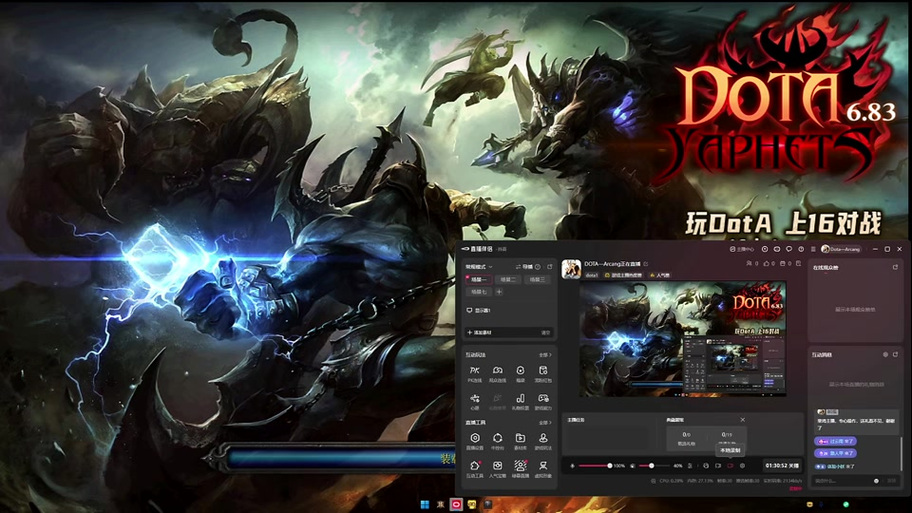Open the PK连线 interaction tool
The height and width of the screenshot is (513, 912).
(x=475, y=374)
